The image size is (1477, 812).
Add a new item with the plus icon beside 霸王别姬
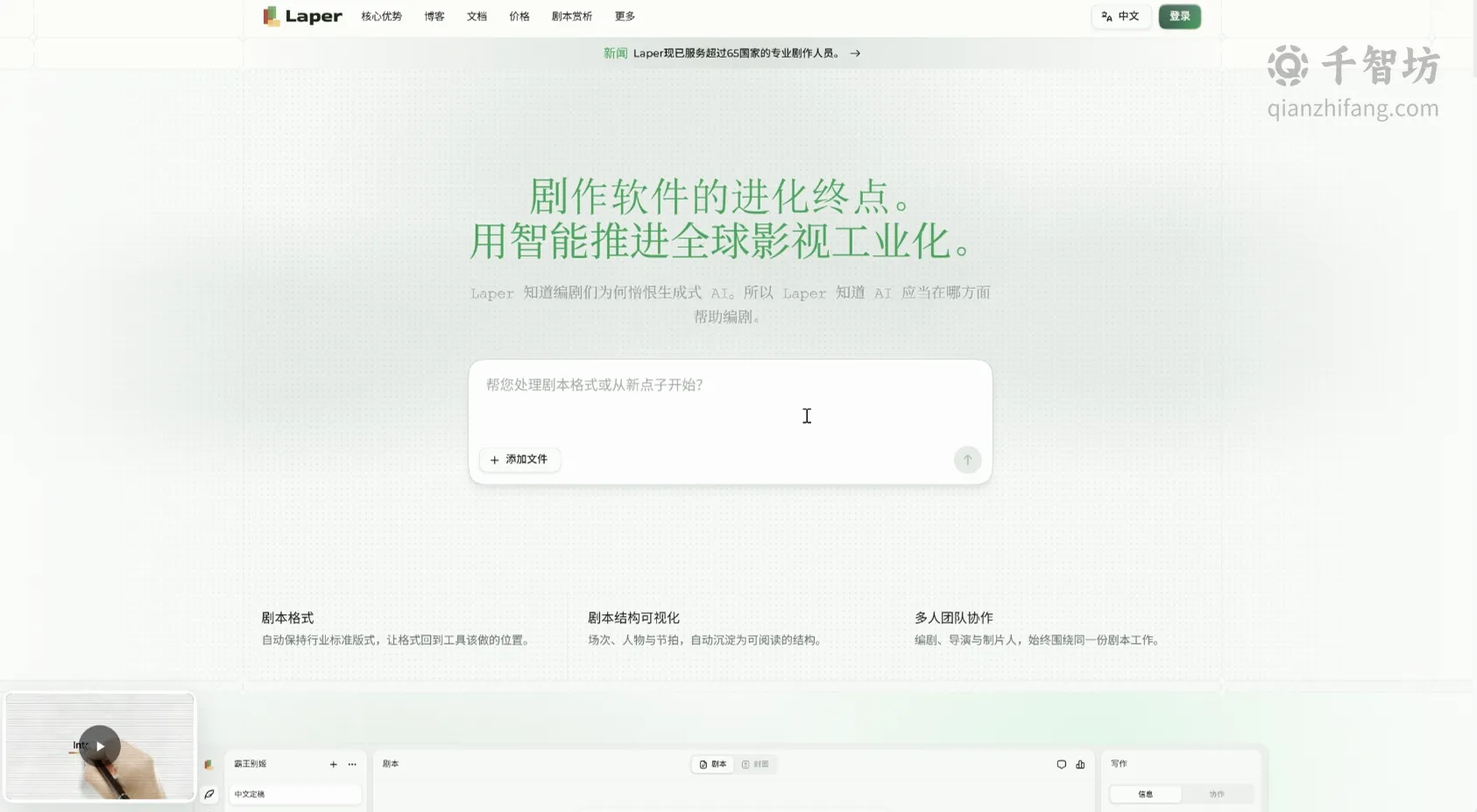click(333, 765)
